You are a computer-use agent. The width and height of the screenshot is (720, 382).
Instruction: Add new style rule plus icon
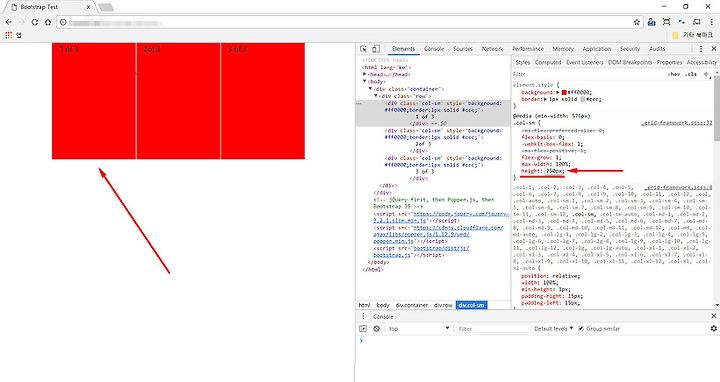tap(706, 74)
